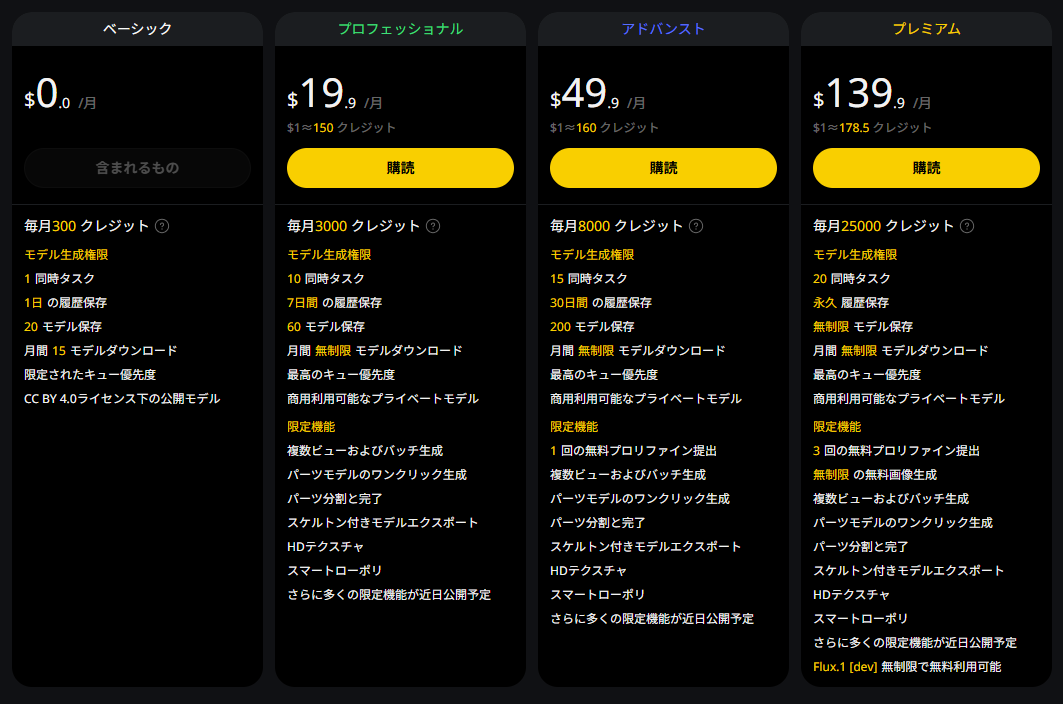This screenshot has width=1063, height=704.
Task: Click the $1≈178.5 クレジット rate text
Action: (872, 127)
